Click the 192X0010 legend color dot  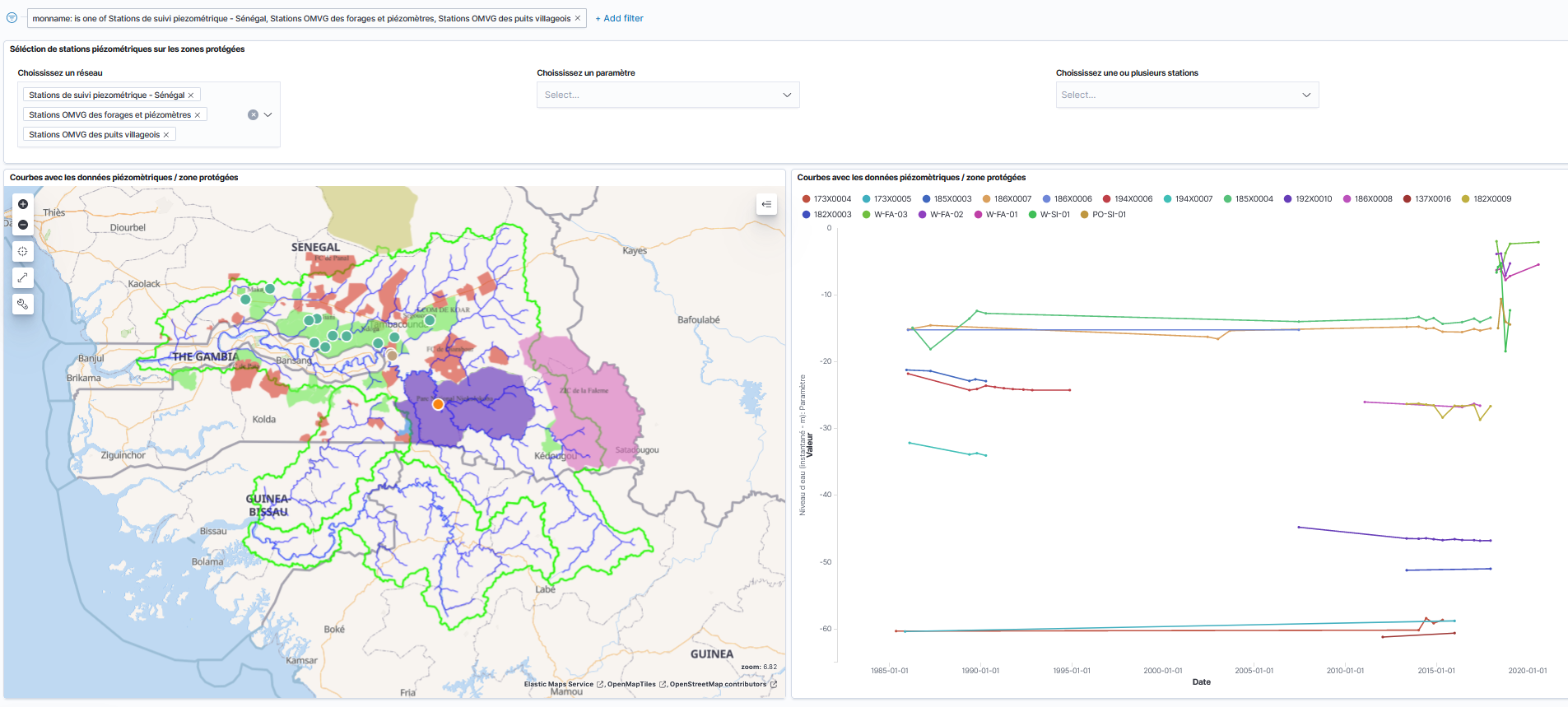click(1288, 199)
